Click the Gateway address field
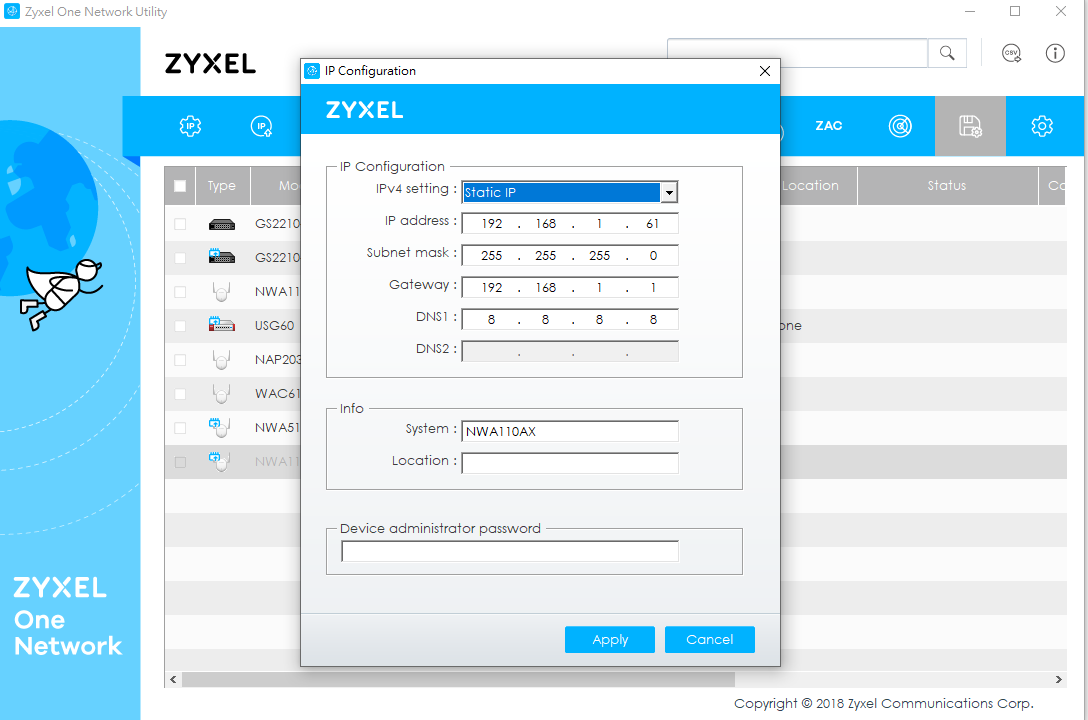 tap(570, 287)
